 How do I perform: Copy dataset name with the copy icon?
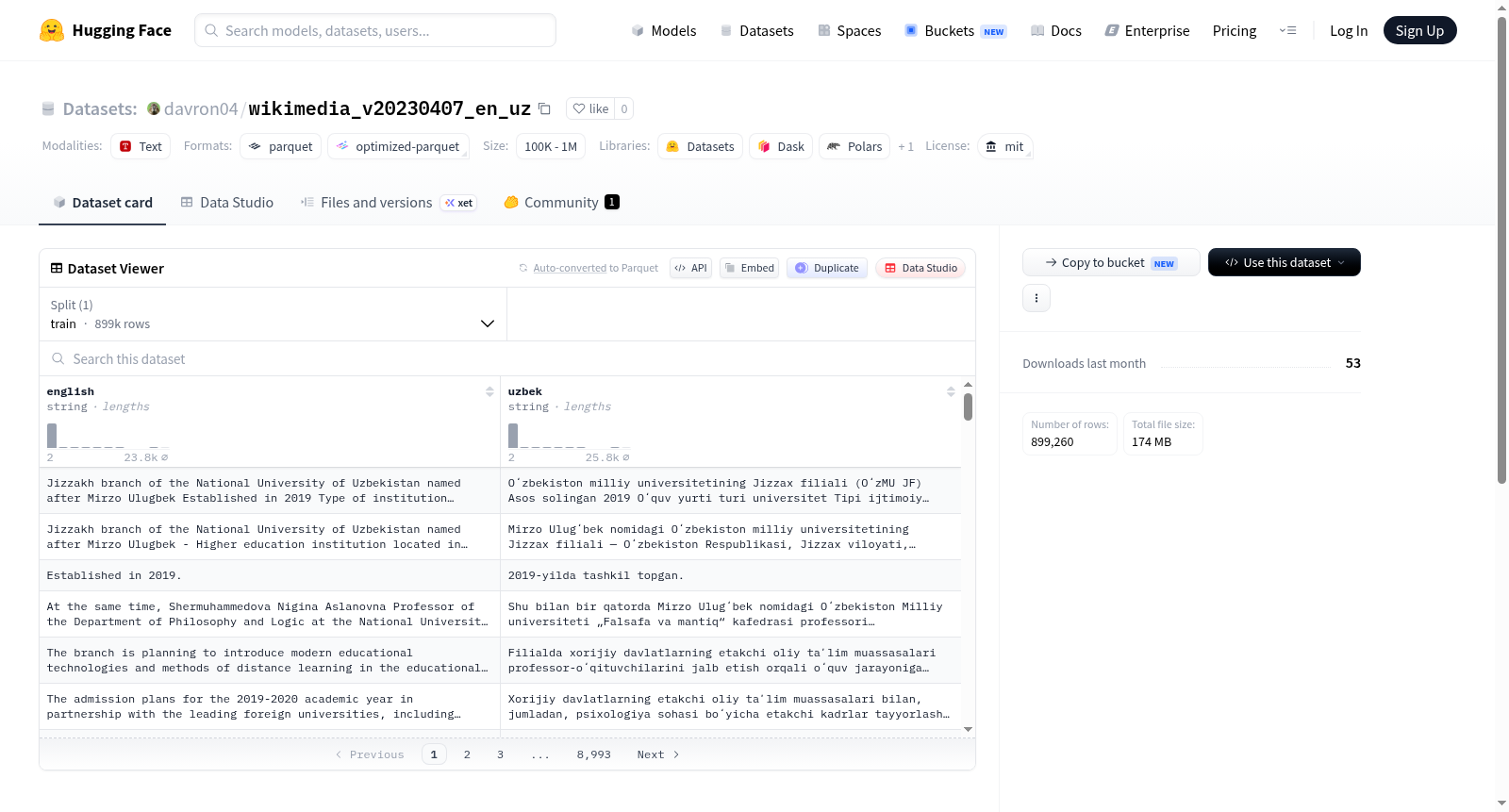click(x=544, y=108)
